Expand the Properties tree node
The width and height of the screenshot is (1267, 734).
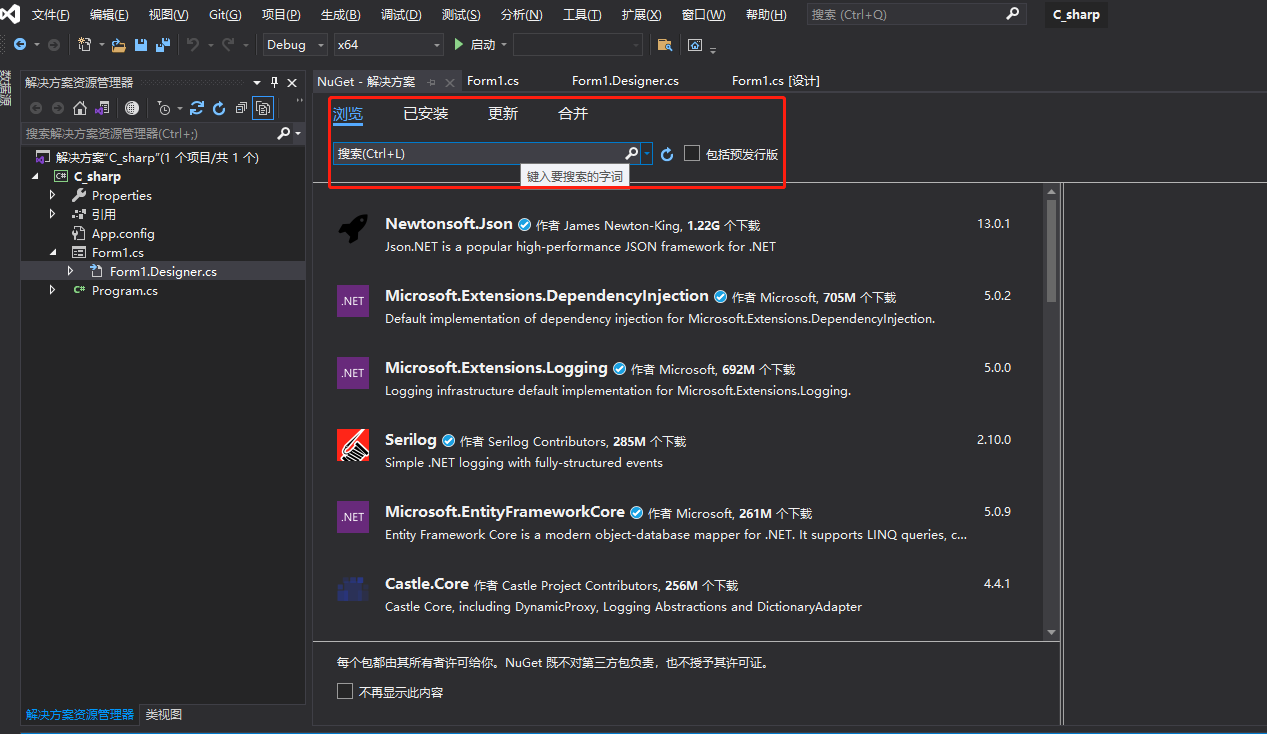point(53,195)
